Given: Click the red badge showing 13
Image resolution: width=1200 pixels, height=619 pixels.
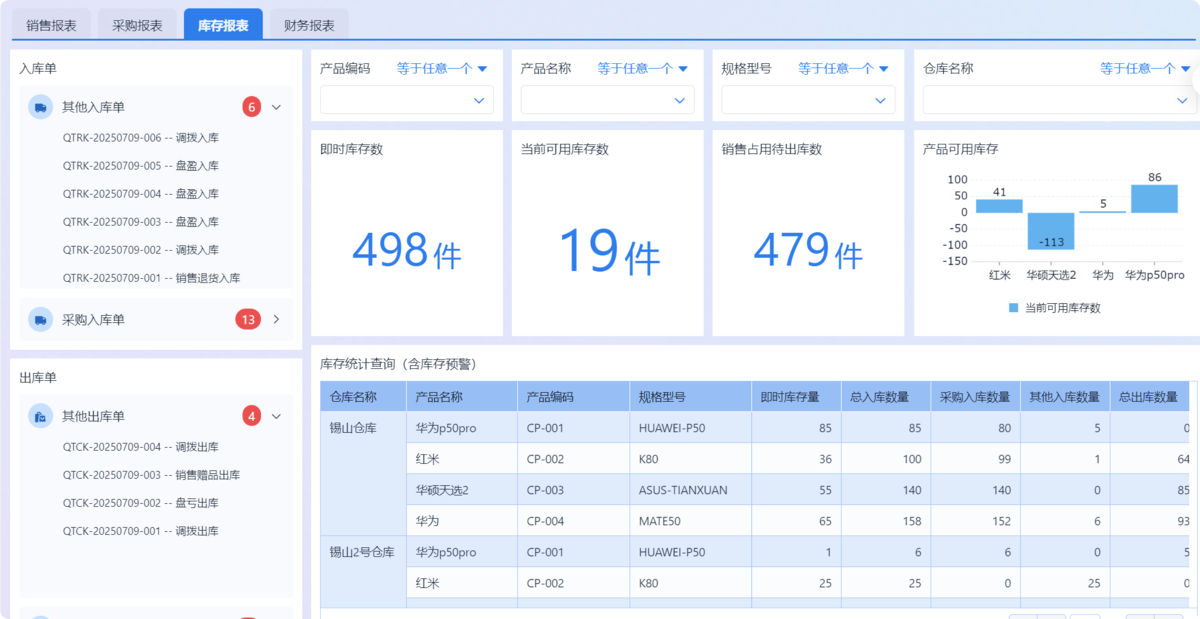Looking at the screenshot, I should [x=248, y=320].
